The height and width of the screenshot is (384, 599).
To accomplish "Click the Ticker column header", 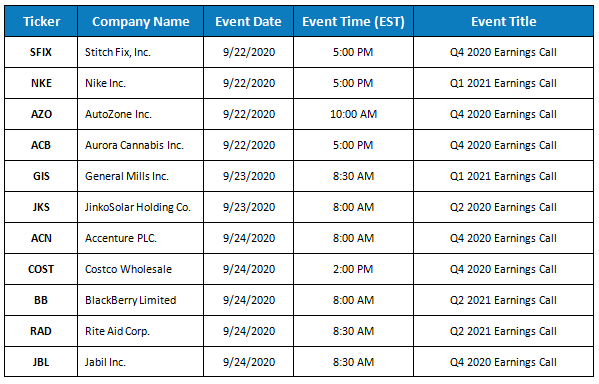I will [41, 21].
